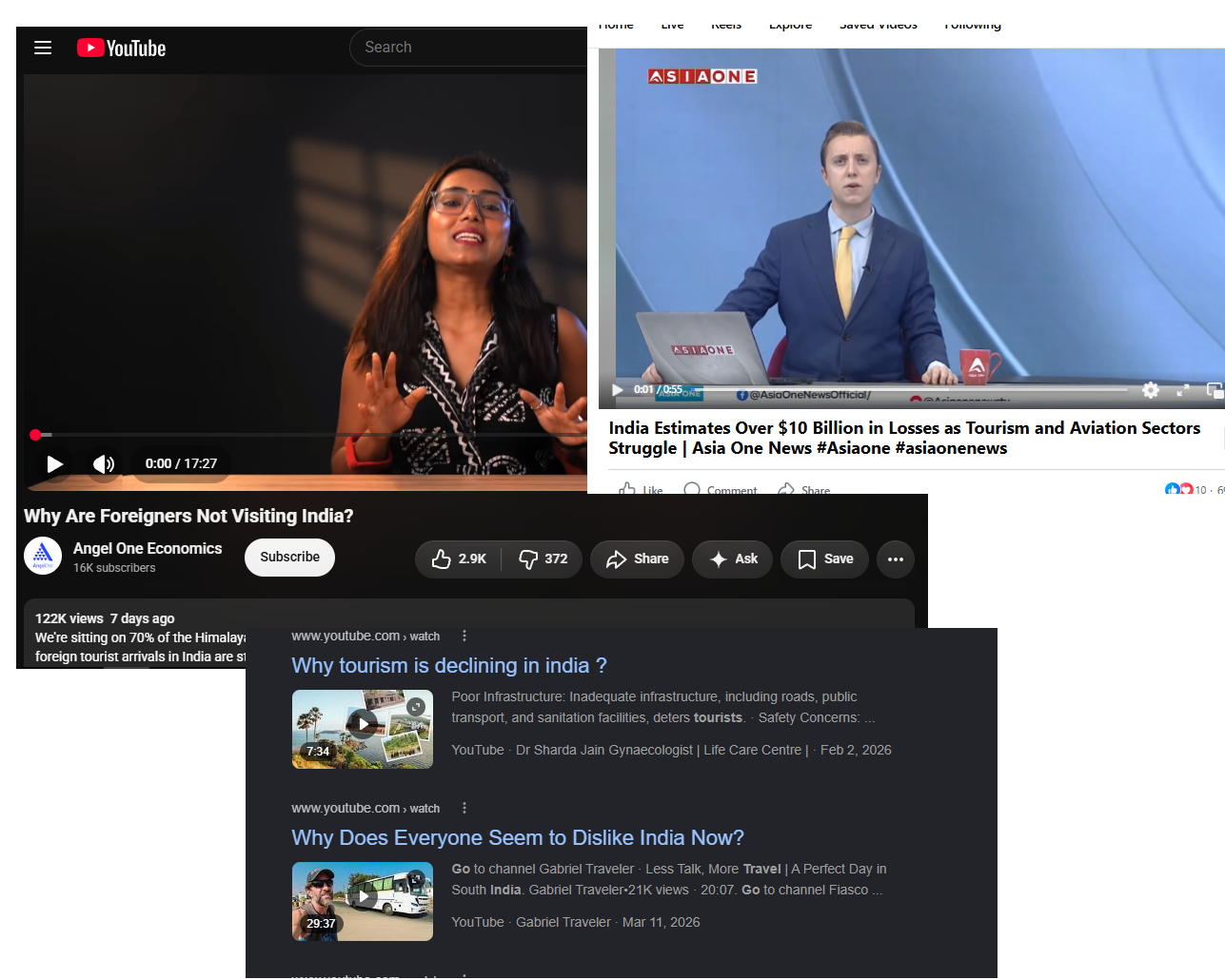Open the Ask AI button
Viewport: 1225px width, 980px height.
[733, 559]
